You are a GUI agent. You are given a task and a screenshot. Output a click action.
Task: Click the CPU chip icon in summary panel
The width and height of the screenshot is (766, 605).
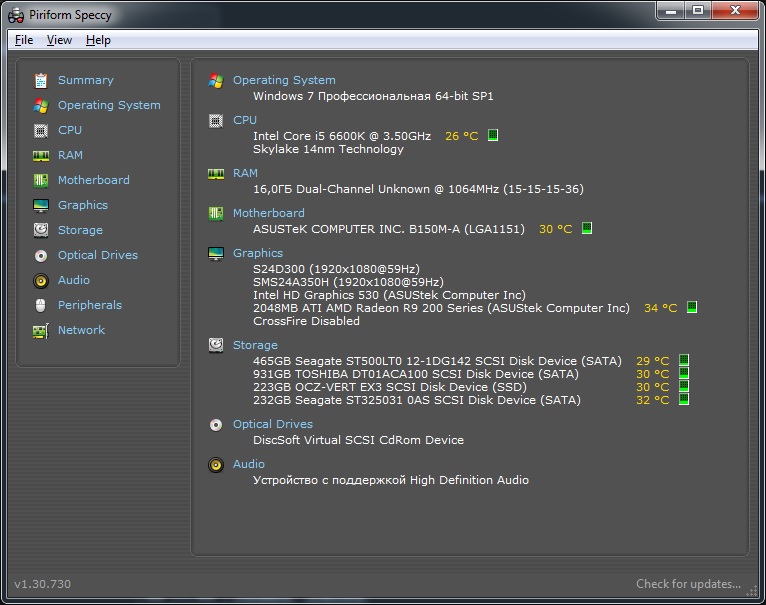pyautogui.click(x=215, y=121)
